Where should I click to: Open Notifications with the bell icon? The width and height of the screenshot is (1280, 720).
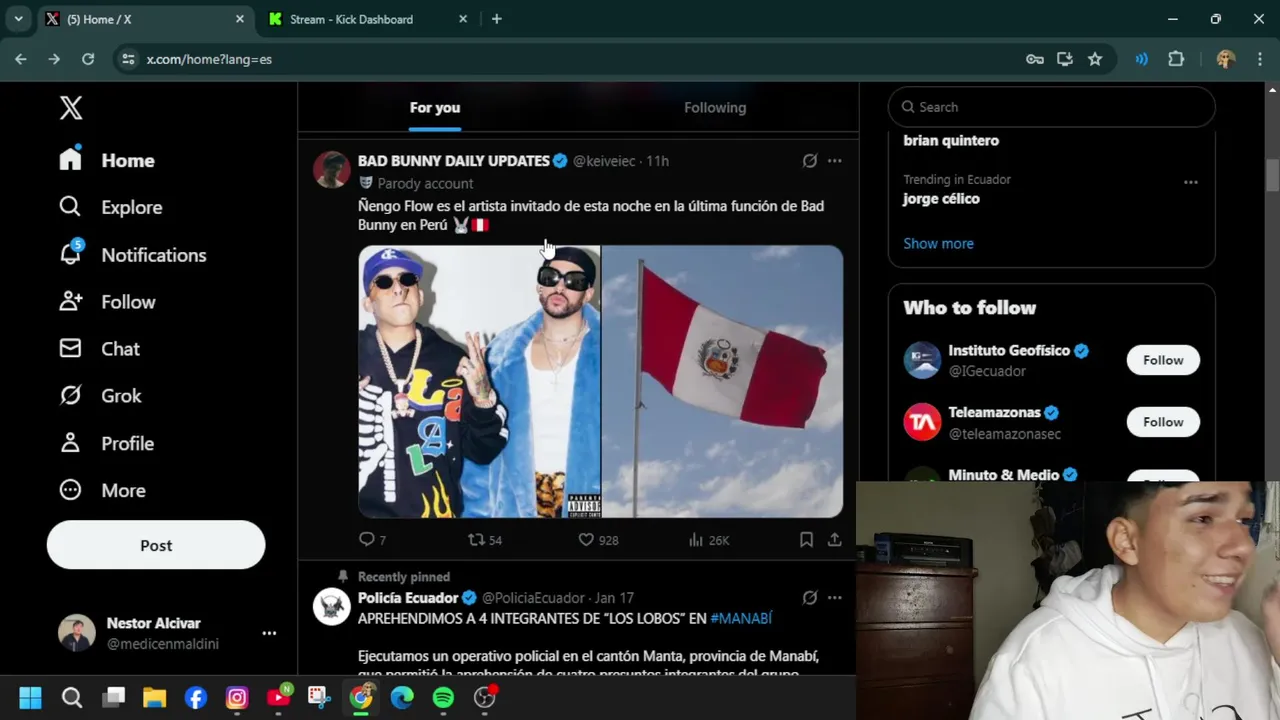coord(132,255)
